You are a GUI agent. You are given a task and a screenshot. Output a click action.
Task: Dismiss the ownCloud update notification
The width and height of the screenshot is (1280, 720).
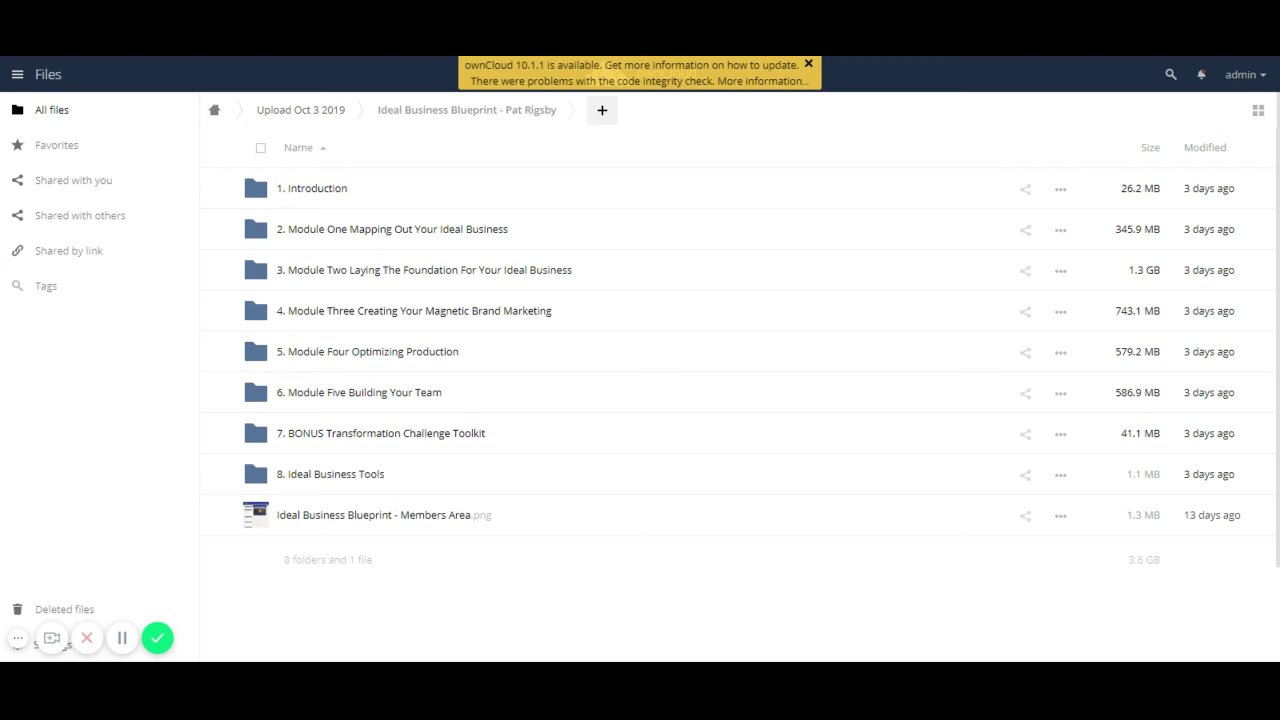pos(809,63)
